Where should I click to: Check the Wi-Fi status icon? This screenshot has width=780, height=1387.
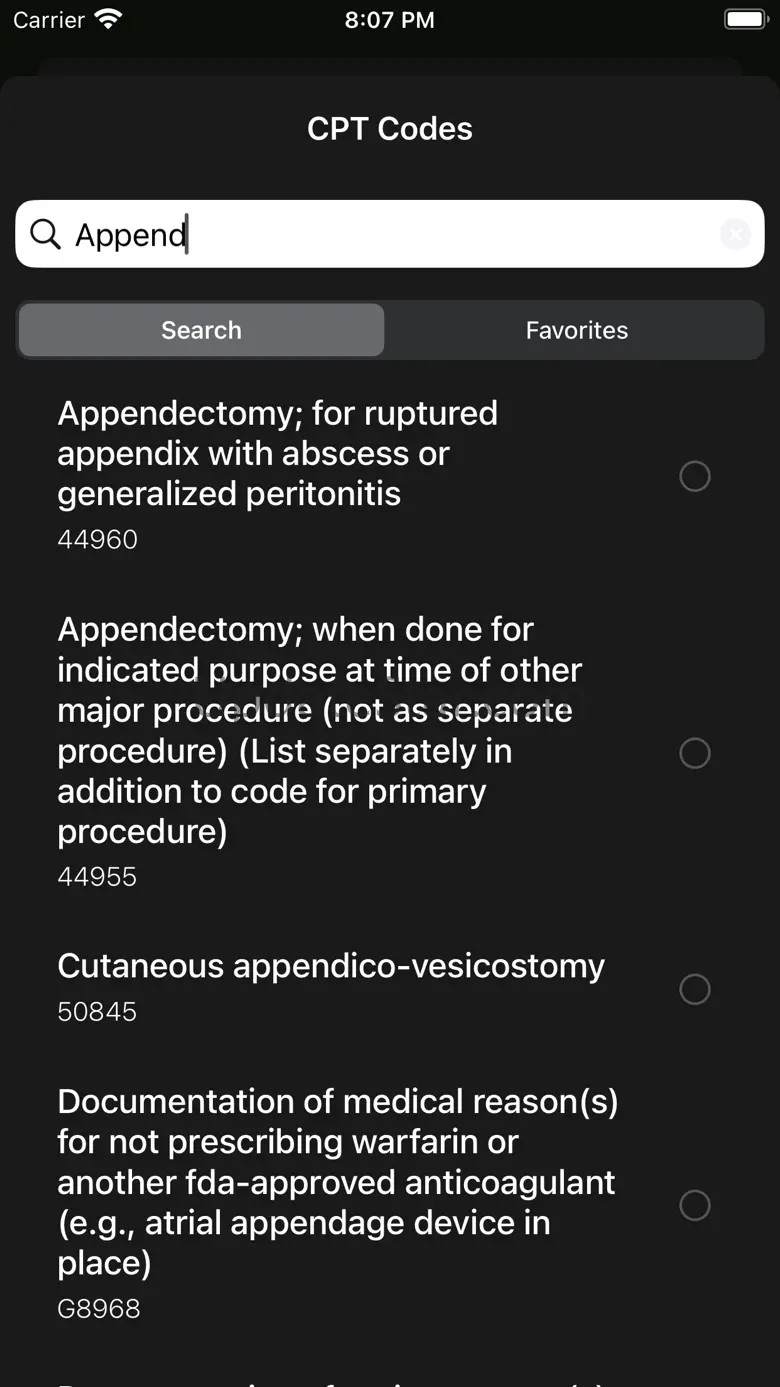(x=108, y=19)
